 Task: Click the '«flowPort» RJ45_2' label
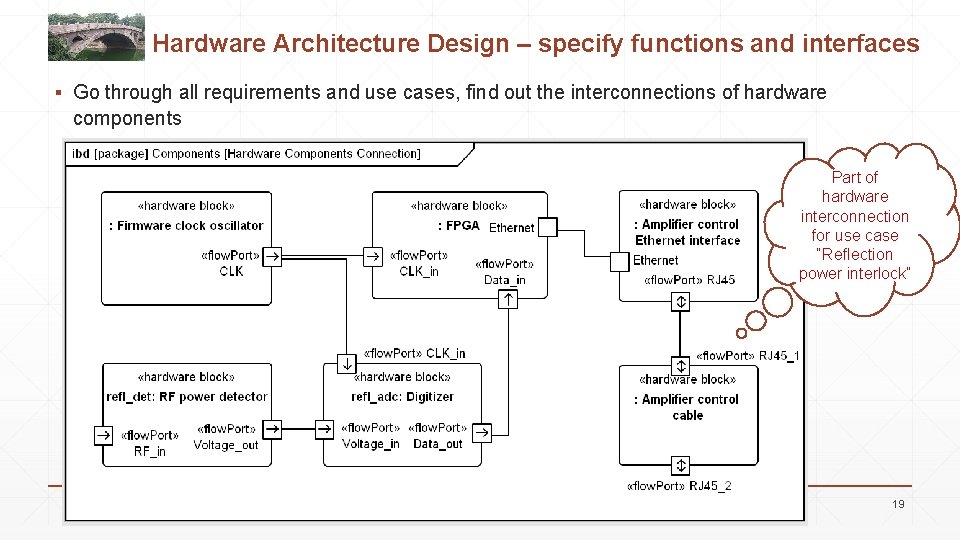click(x=679, y=486)
